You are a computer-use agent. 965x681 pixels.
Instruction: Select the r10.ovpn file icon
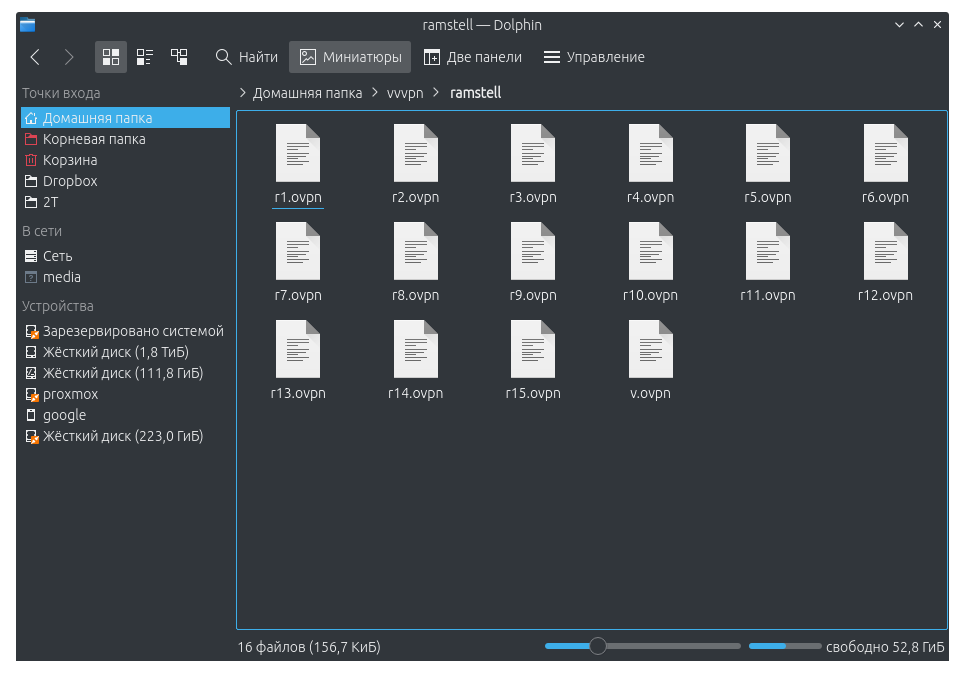(x=651, y=251)
